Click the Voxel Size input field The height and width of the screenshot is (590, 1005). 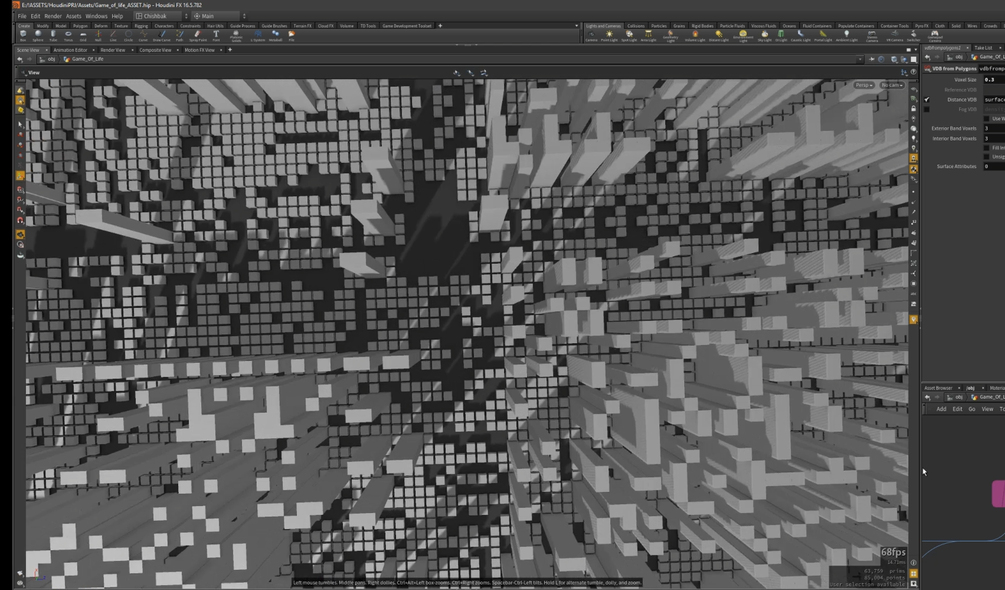point(994,79)
